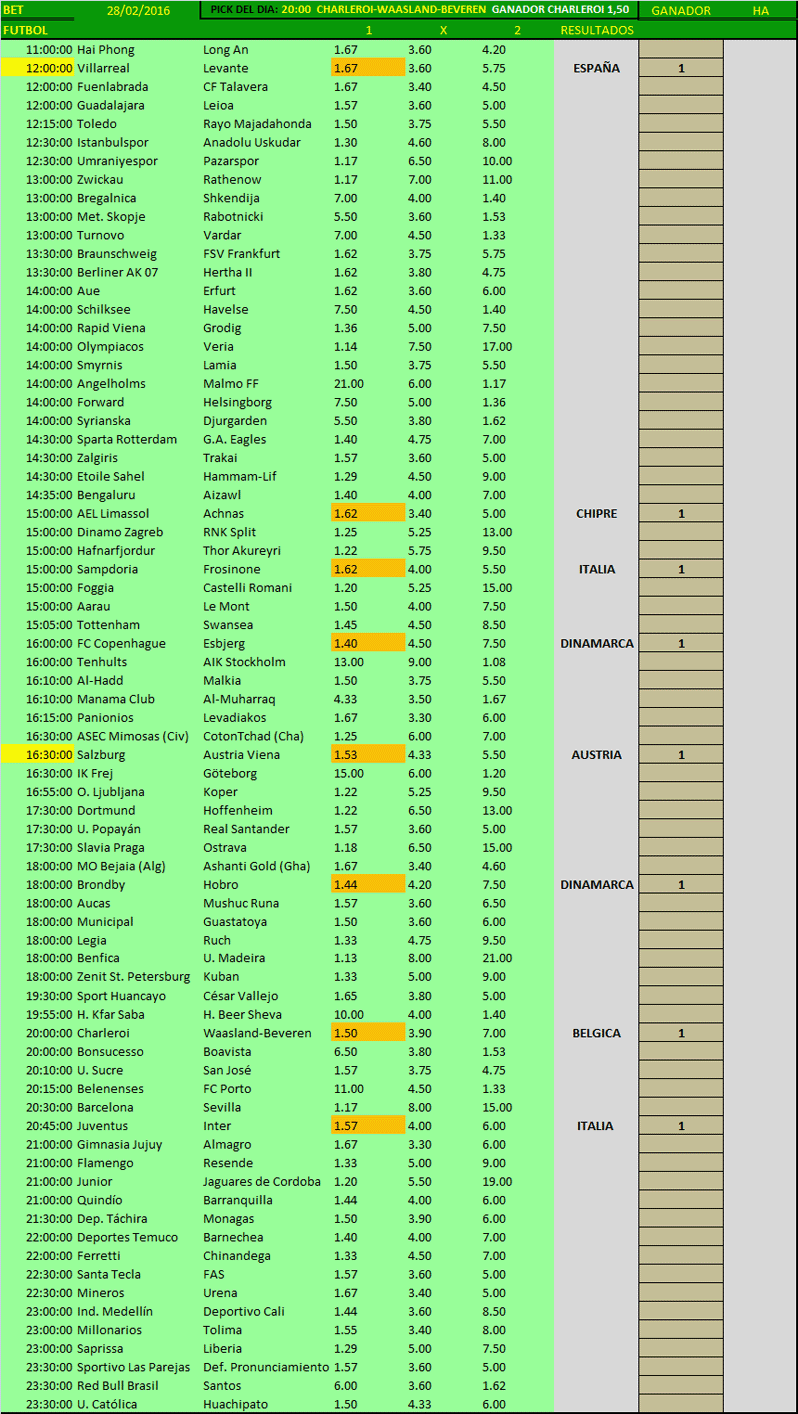
Task: Select the Charleroi team cell
Action: tap(103, 1033)
